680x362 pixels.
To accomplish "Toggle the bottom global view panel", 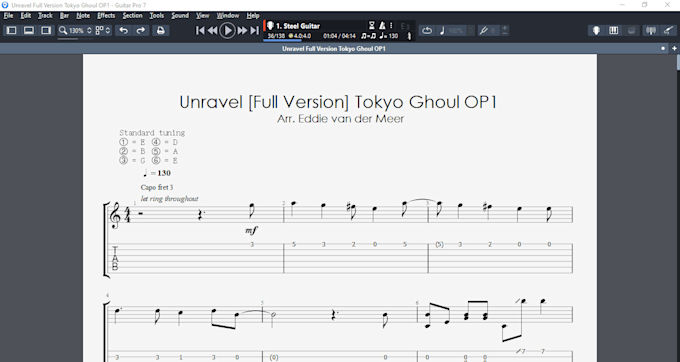I will coord(29,30).
